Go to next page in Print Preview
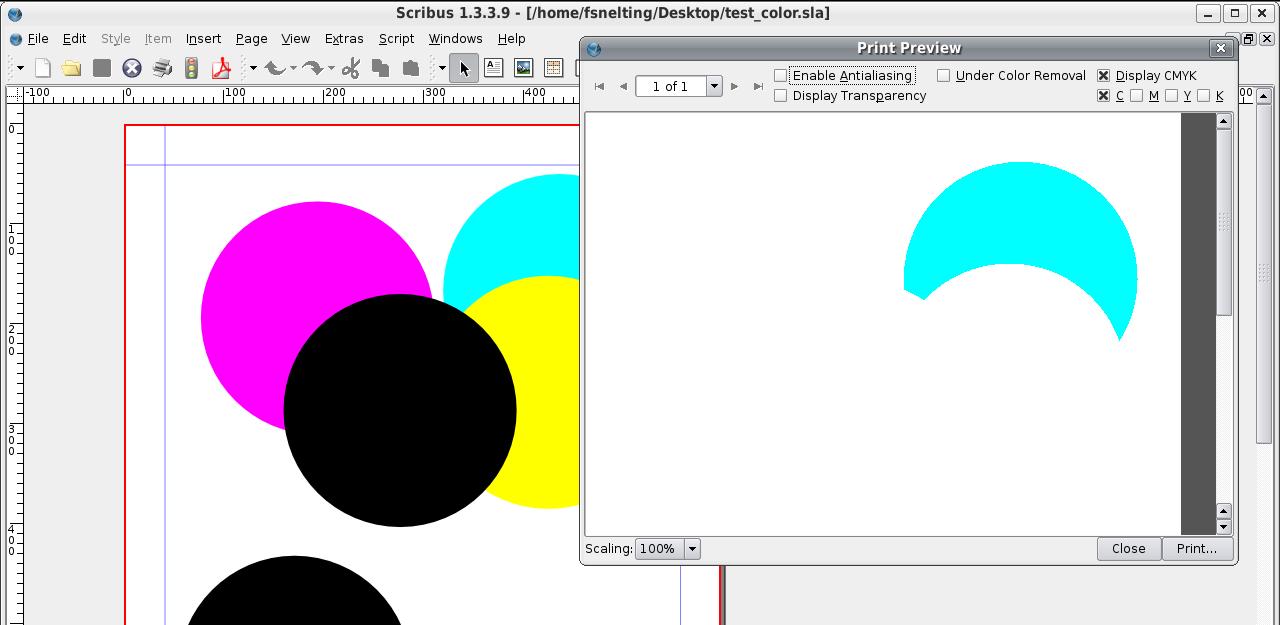Viewport: 1280px width, 625px height. pyautogui.click(x=734, y=86)
